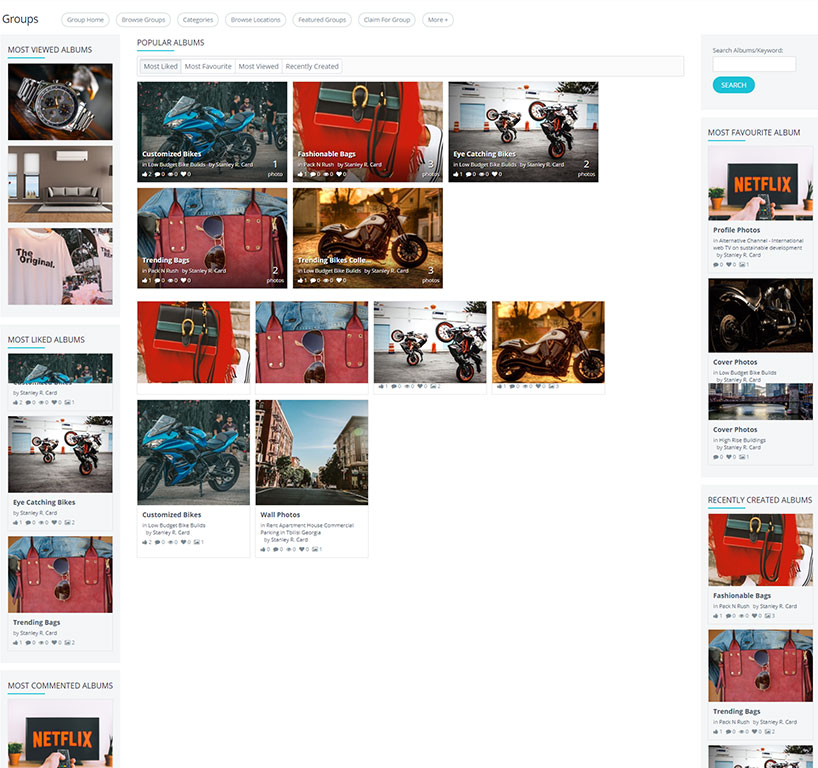Click comment icon under sidebar Eye Catching Bikes
Image resolution: width=818 pixels, height=768 pixels.
point(28,523)
